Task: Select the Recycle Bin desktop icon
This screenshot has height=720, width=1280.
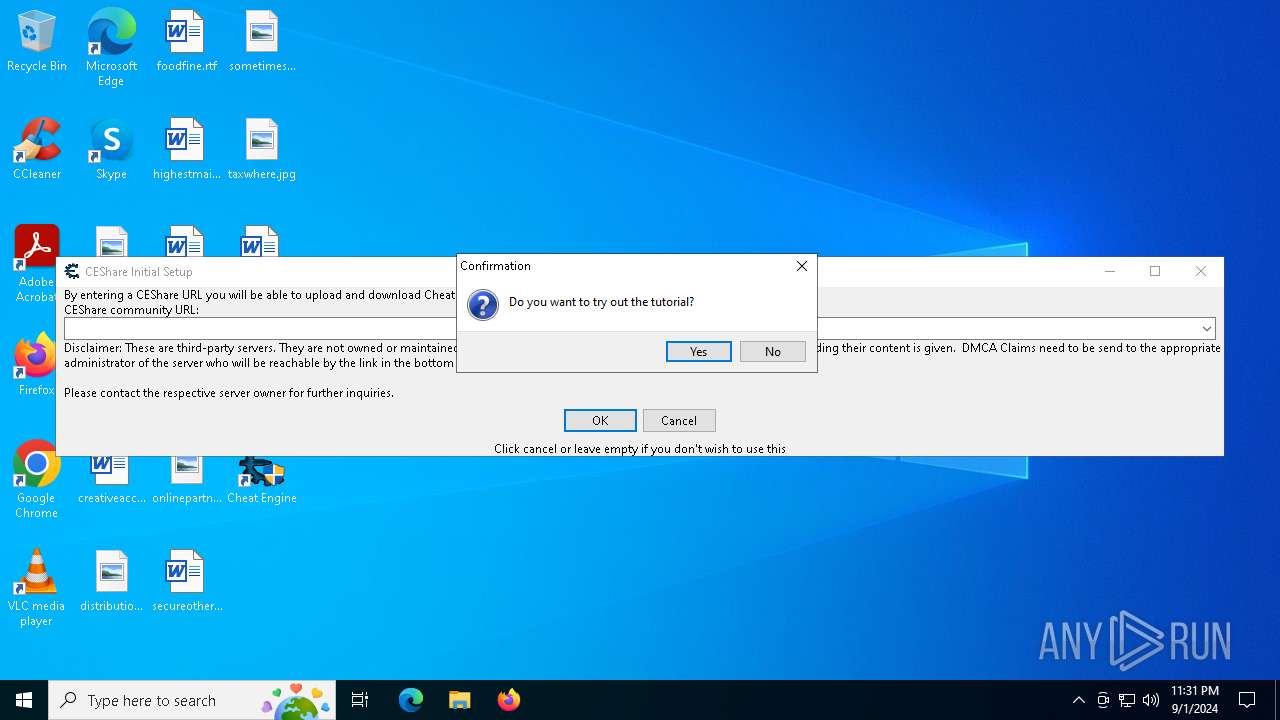Action: (x=37, y=42)
